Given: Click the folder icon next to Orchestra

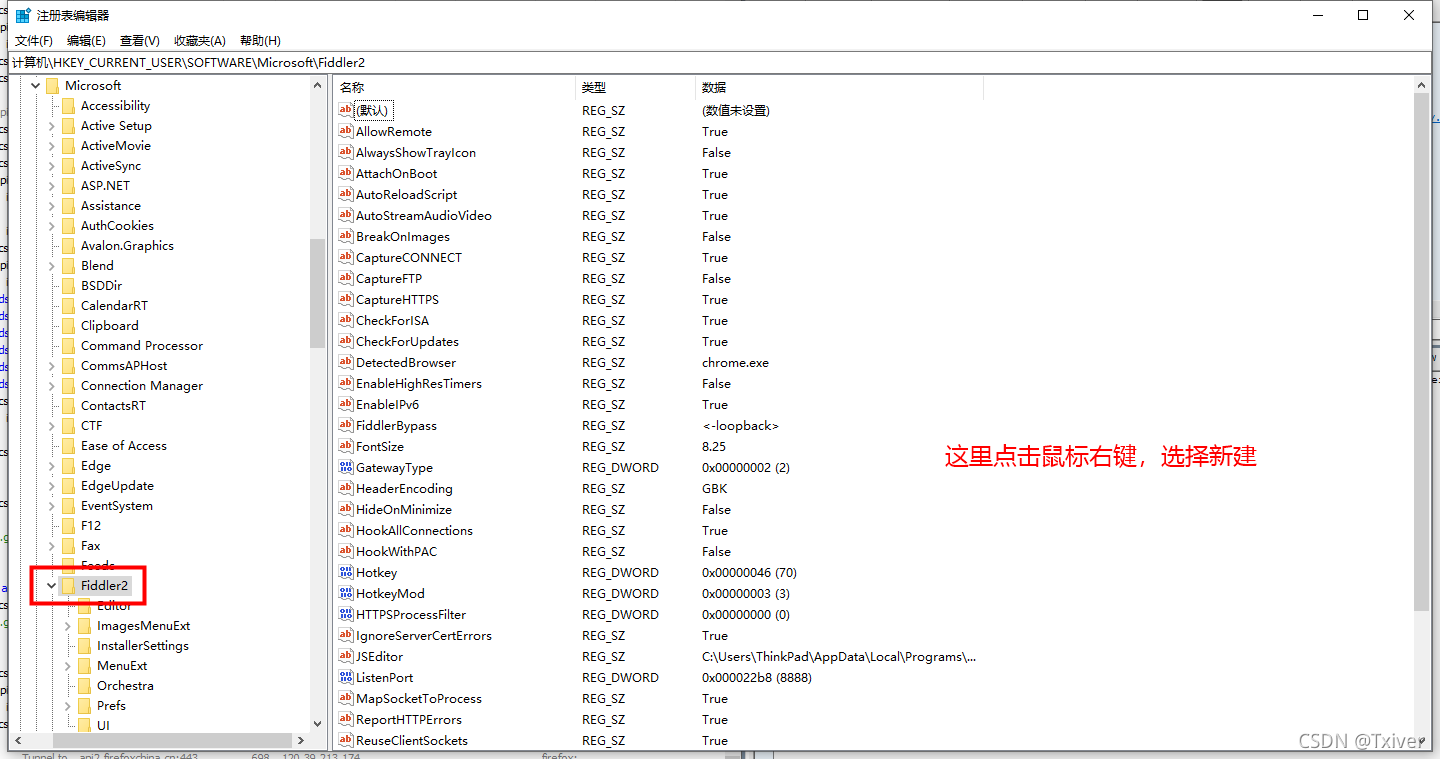Looking at the screenshot, I should [84, 685].
